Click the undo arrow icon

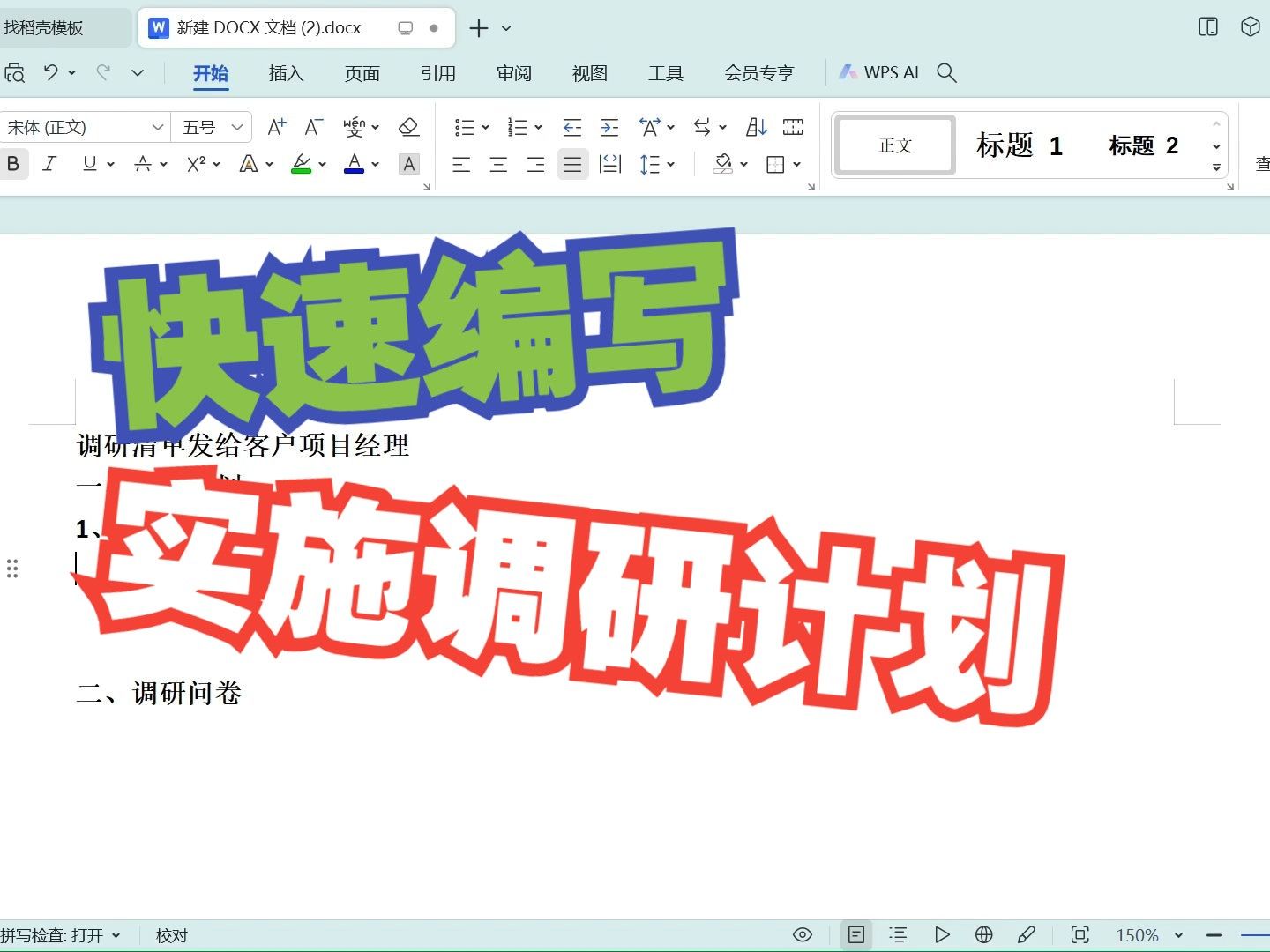point(51,73)
